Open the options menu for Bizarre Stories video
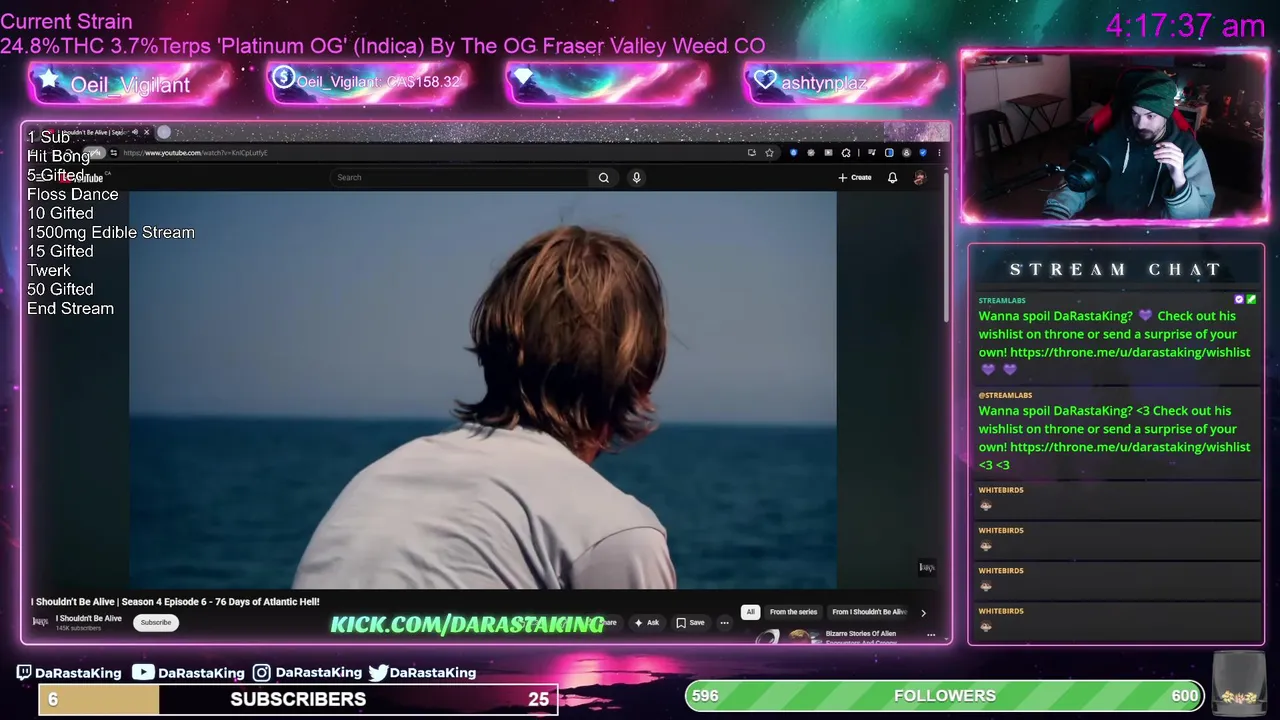The image size is (1280, 720). (x=931, y=635)
